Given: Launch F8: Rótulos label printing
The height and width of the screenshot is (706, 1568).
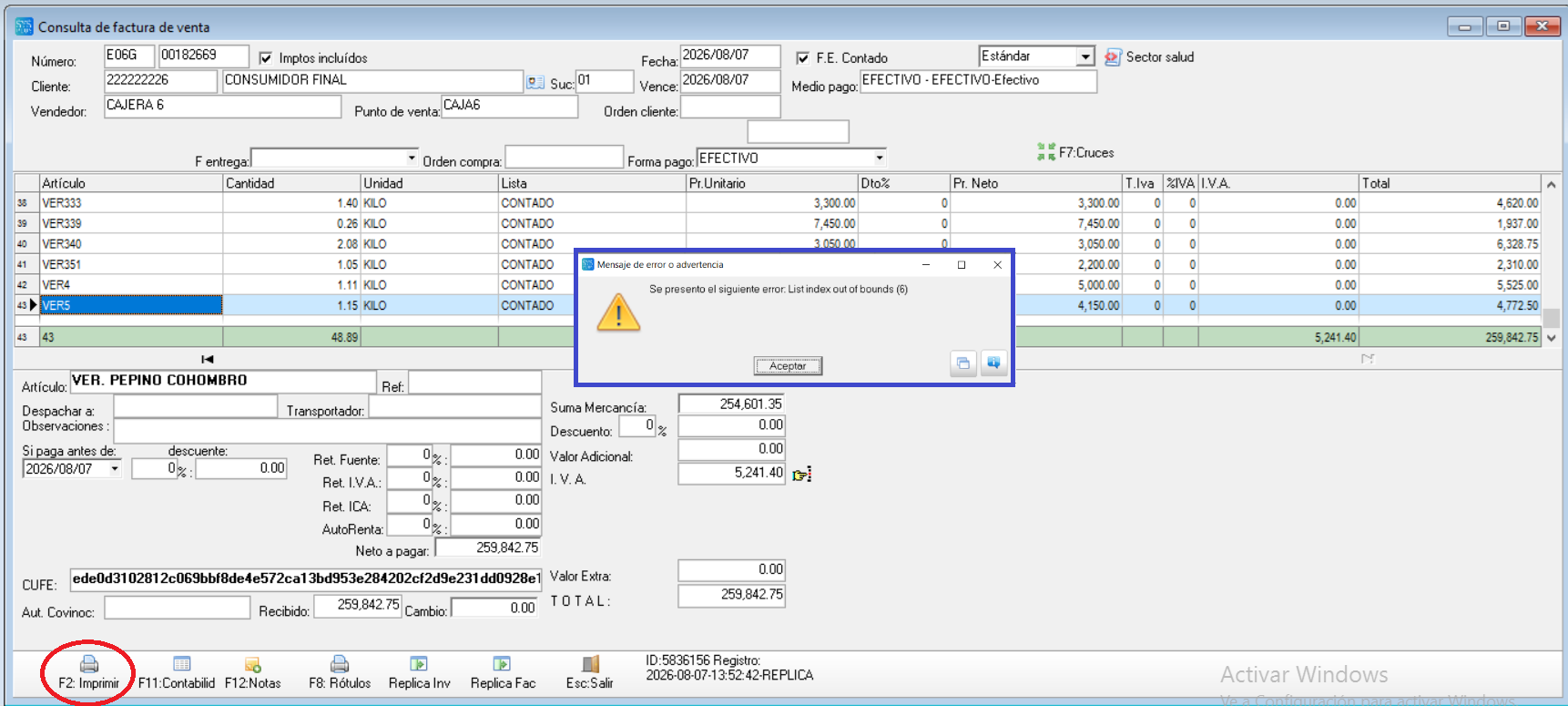Looking at the screenshot, I should 340,672.
